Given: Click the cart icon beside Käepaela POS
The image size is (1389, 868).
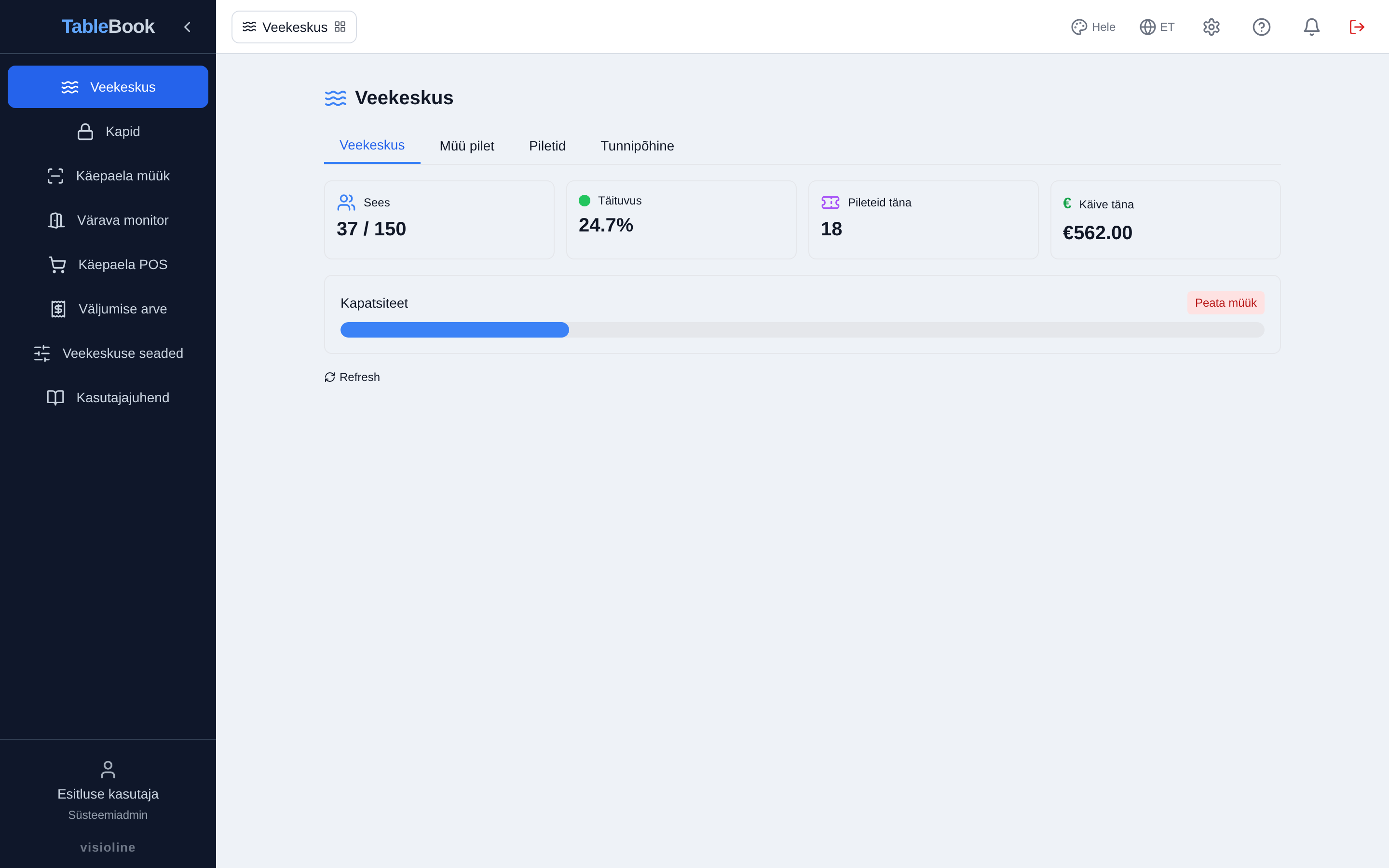Looking at the screenshot, I should pyautogui.click(x=57, y=265).
